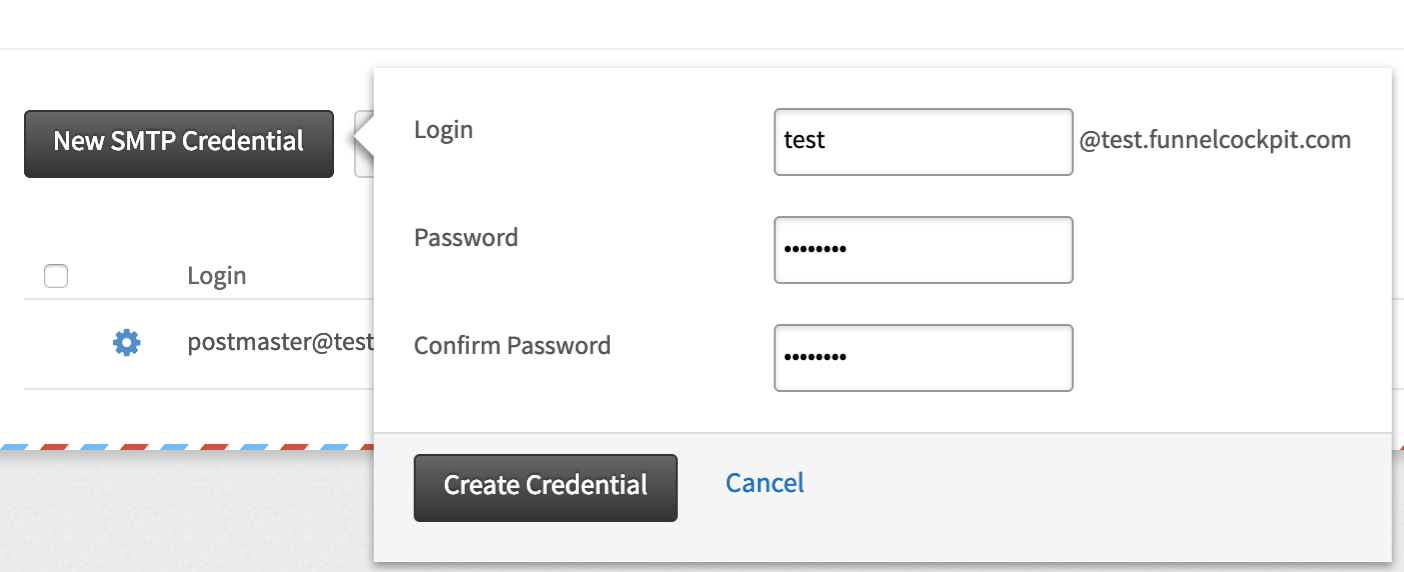Click the Create Credential button

click(x=545, y=488)
